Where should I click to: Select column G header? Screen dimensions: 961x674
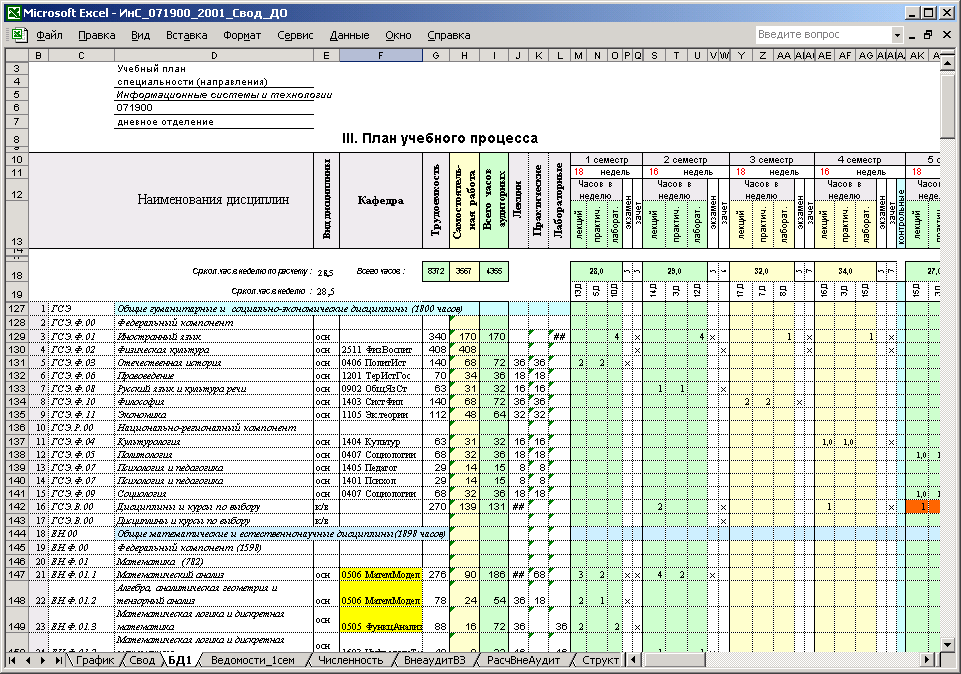(x=436, y=55)
